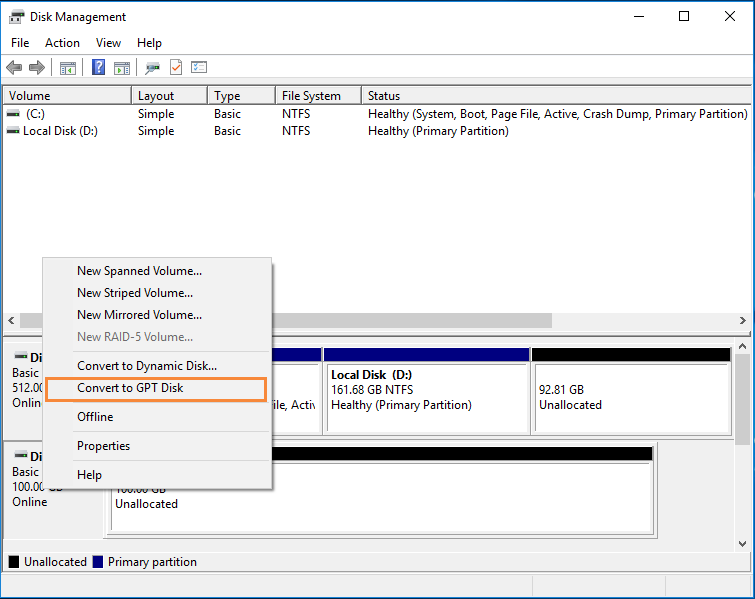
Task: Choose New Mirrored Volume option
Action: [157, 314]
